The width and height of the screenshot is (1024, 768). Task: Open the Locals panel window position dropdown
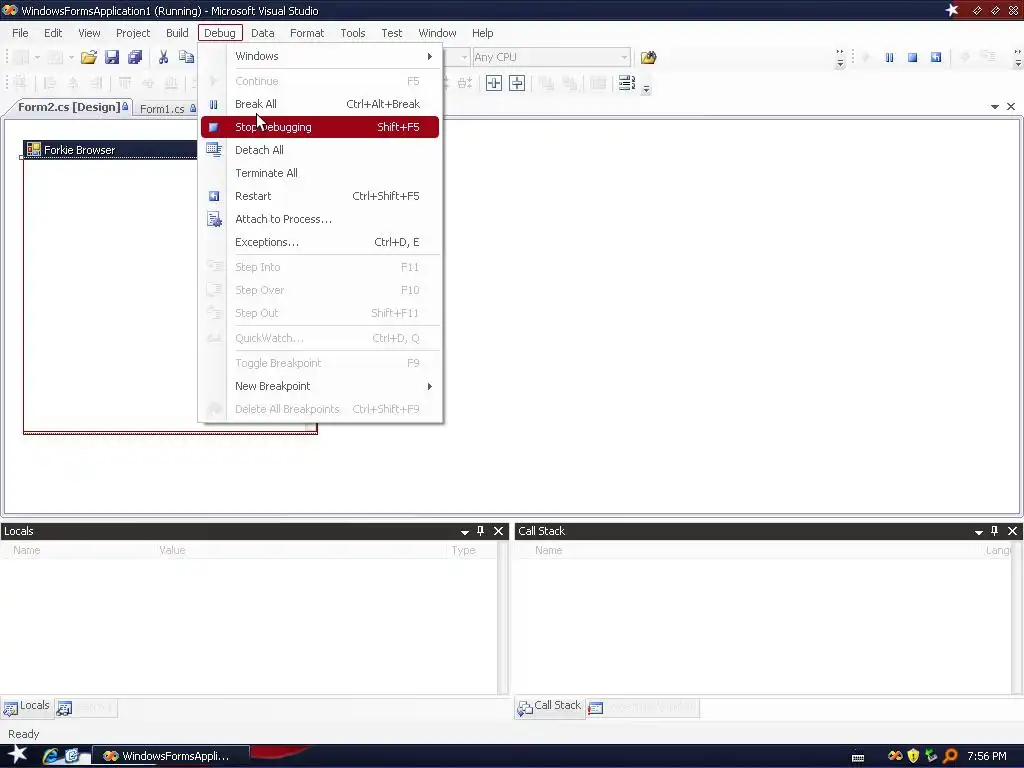coord(464,532)
